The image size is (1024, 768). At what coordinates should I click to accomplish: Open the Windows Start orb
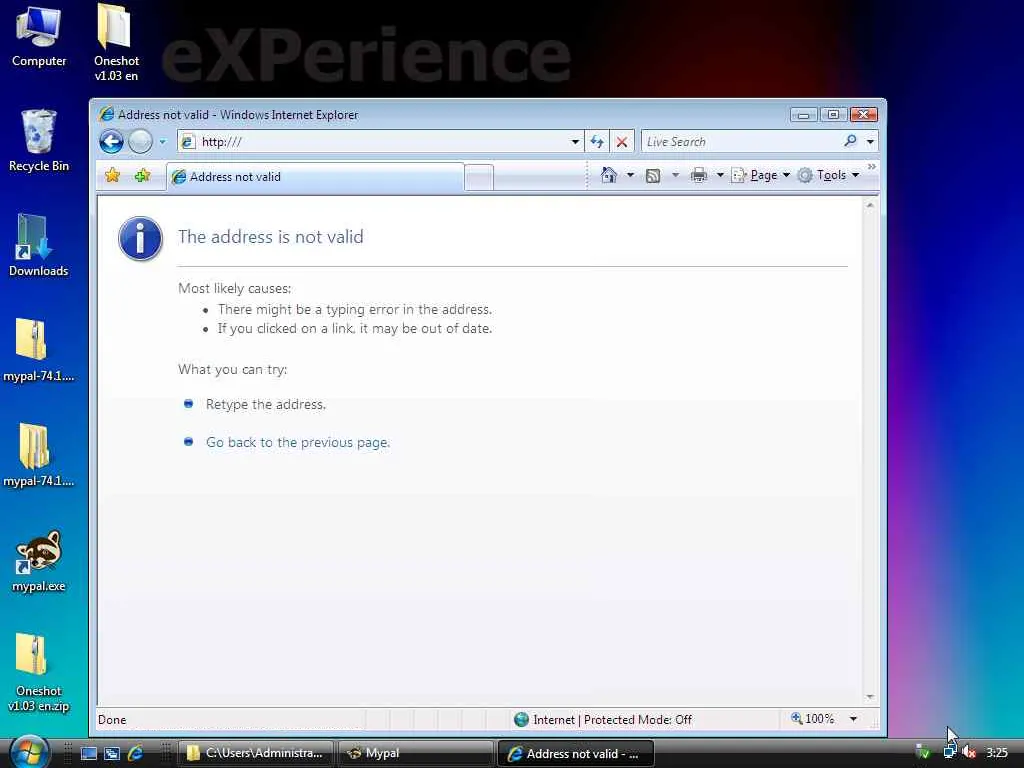(x=29, y=752)
